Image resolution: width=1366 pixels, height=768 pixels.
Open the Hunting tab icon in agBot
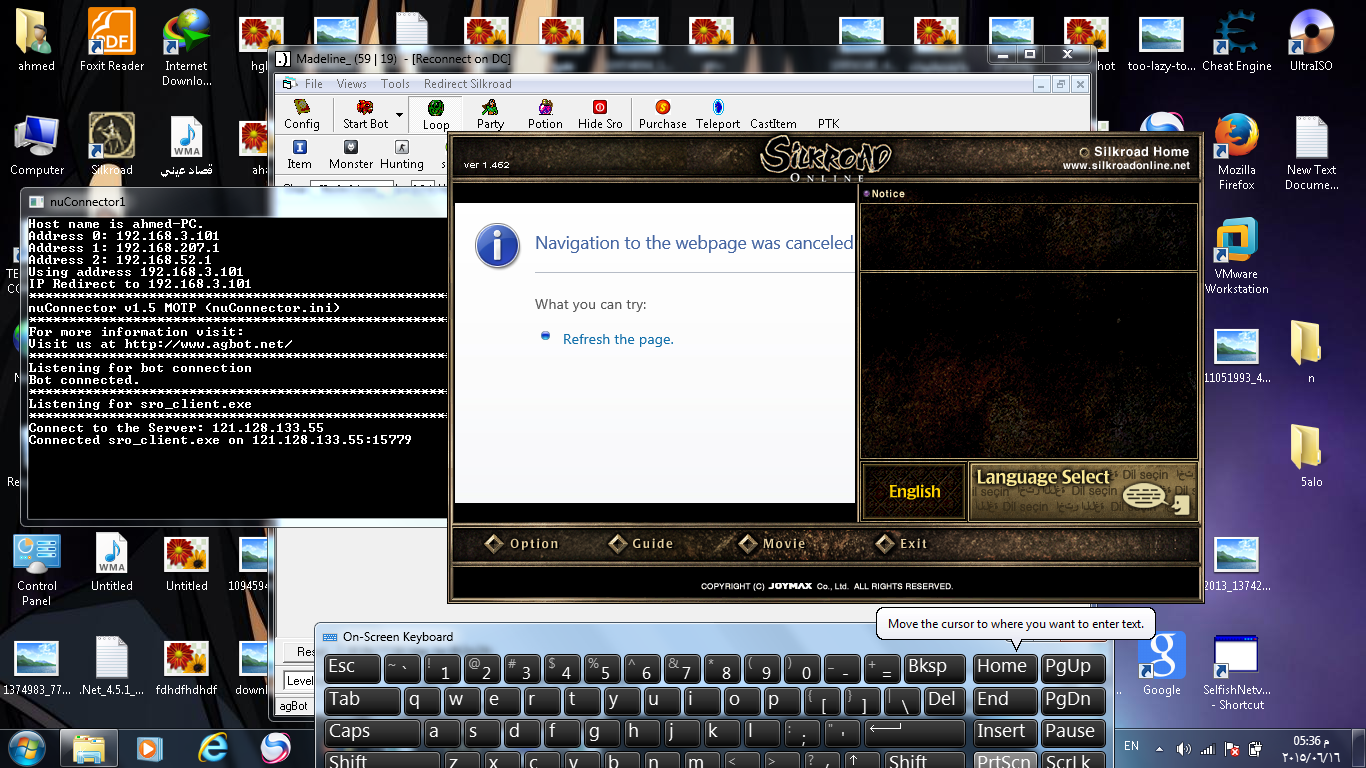click(402, 155)
